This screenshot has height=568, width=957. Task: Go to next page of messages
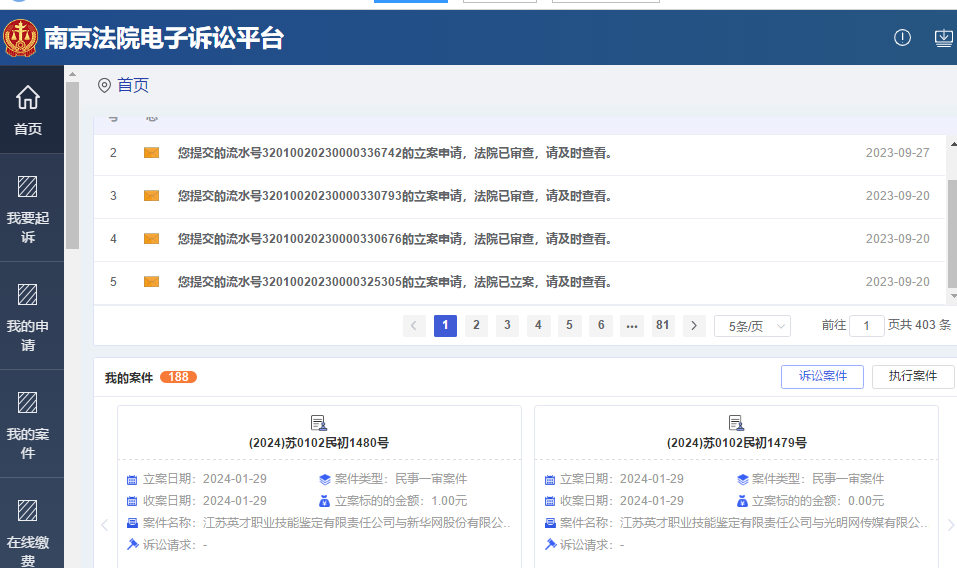point(694,325)
